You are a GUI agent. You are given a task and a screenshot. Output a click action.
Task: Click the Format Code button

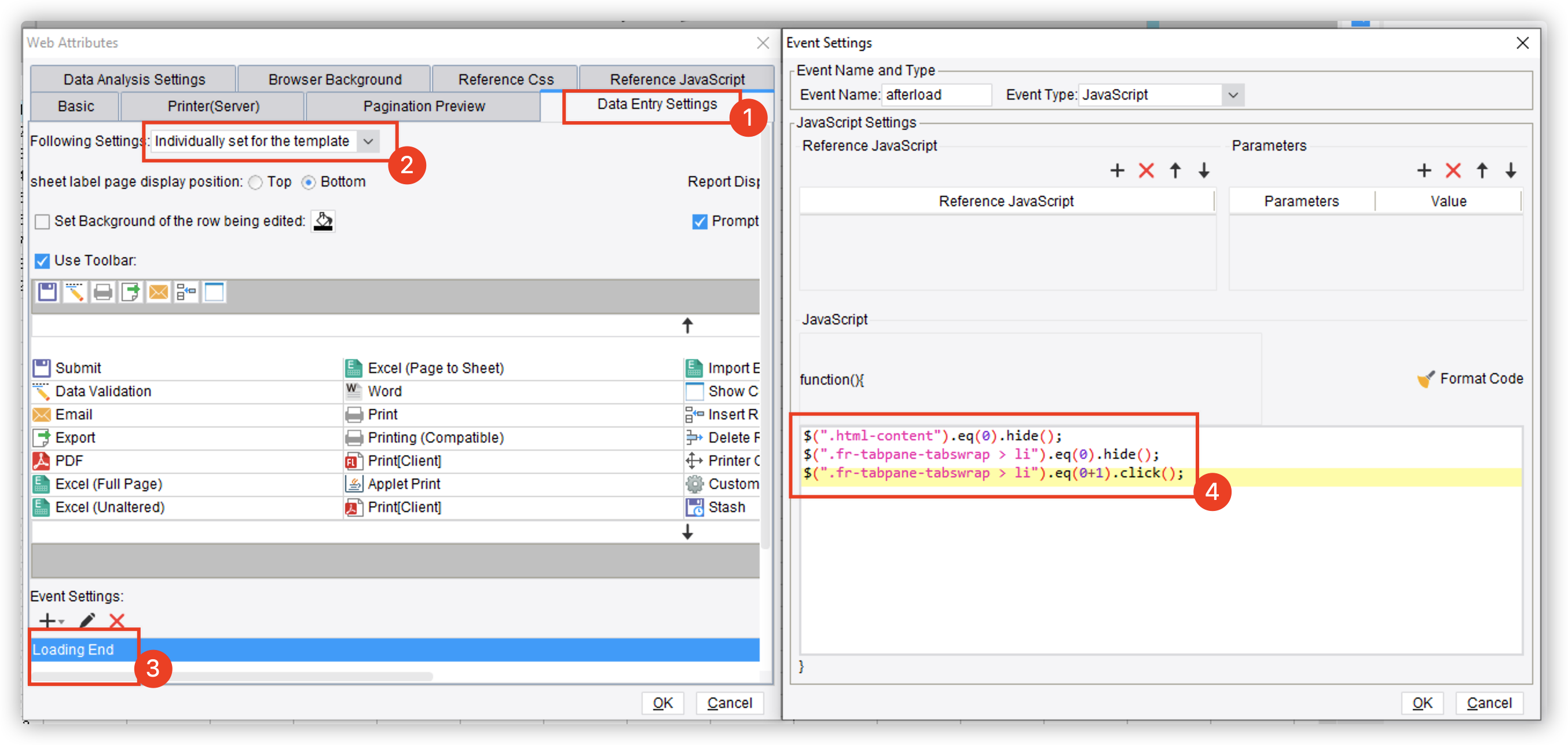[1470, 379]
